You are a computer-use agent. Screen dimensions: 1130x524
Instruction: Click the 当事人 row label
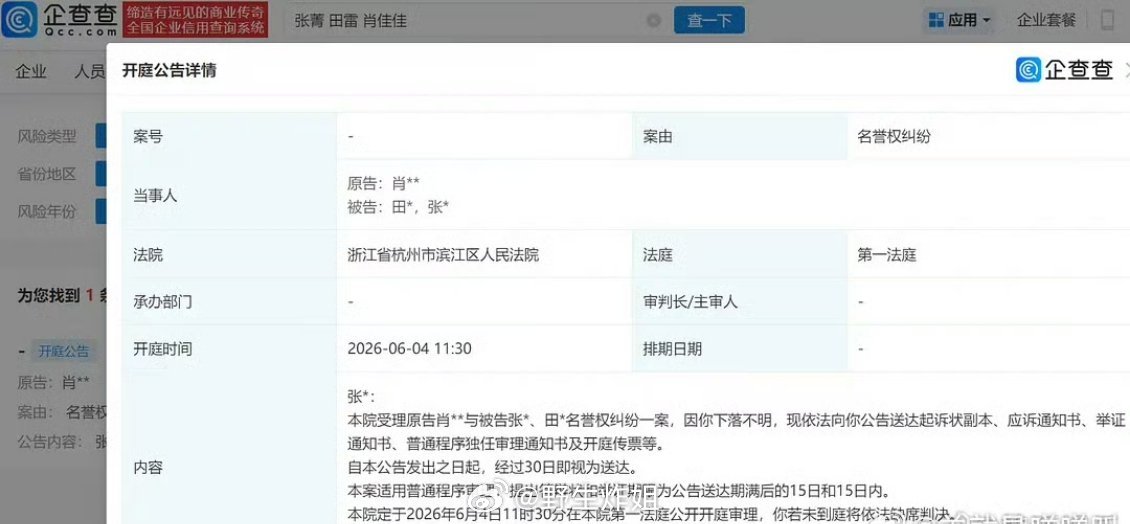155,195
